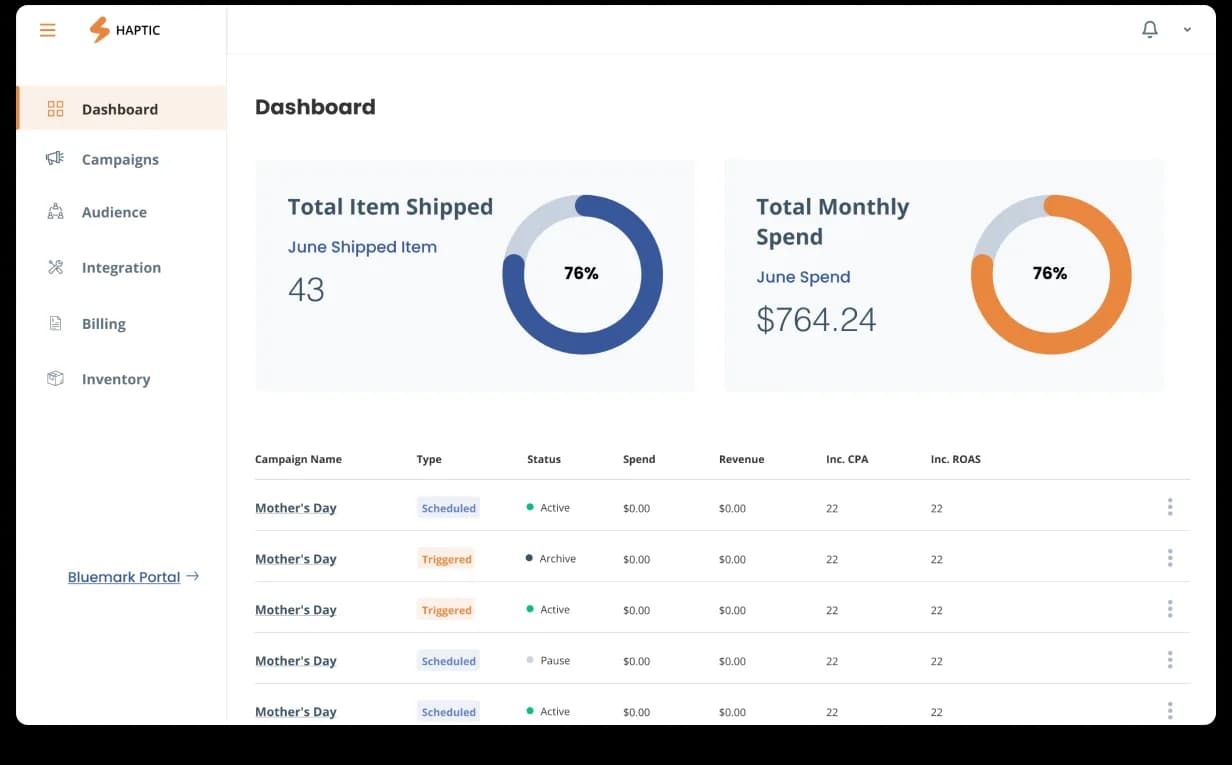The width and height of the screenshot is (1232, 765).
Task: Click the Spend column header
Action: pyautogui.click(x=639, y=459)
